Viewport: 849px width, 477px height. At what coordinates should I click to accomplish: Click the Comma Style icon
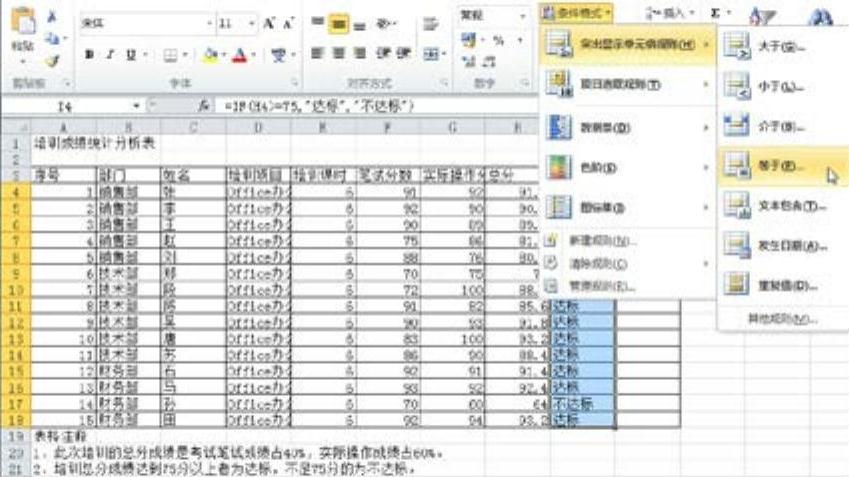pyautogui.click(x=520, y=40)
